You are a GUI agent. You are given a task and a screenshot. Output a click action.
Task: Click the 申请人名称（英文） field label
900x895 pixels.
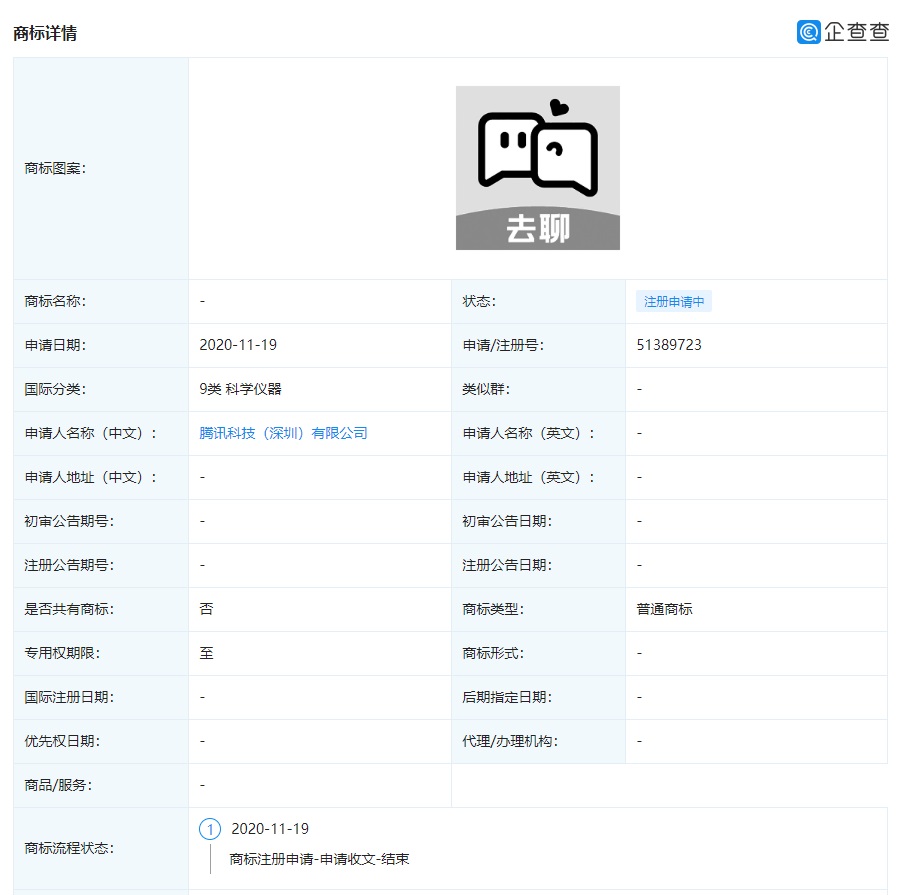[x=528, y=433]
